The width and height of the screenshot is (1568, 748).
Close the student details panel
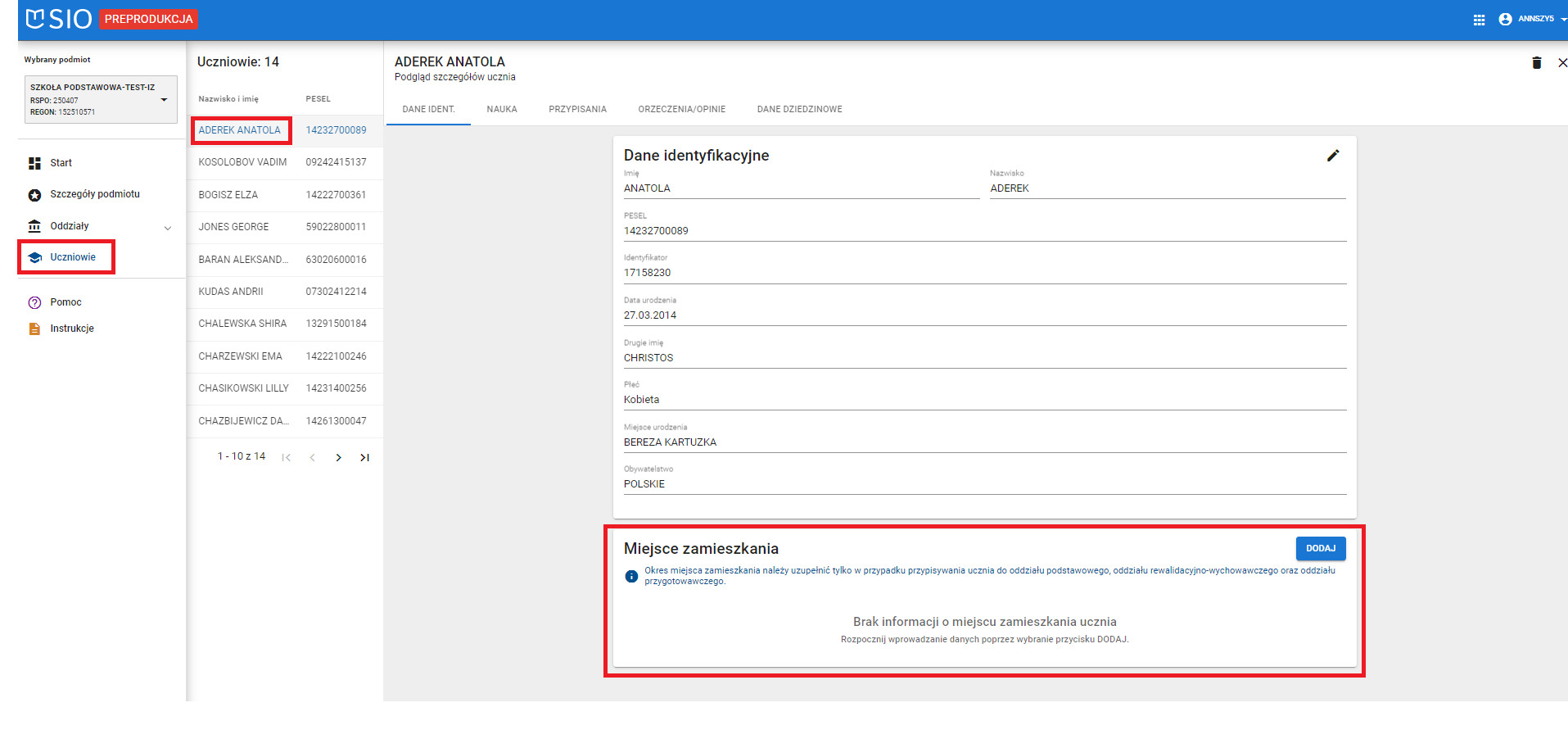tap(1562, 63)
